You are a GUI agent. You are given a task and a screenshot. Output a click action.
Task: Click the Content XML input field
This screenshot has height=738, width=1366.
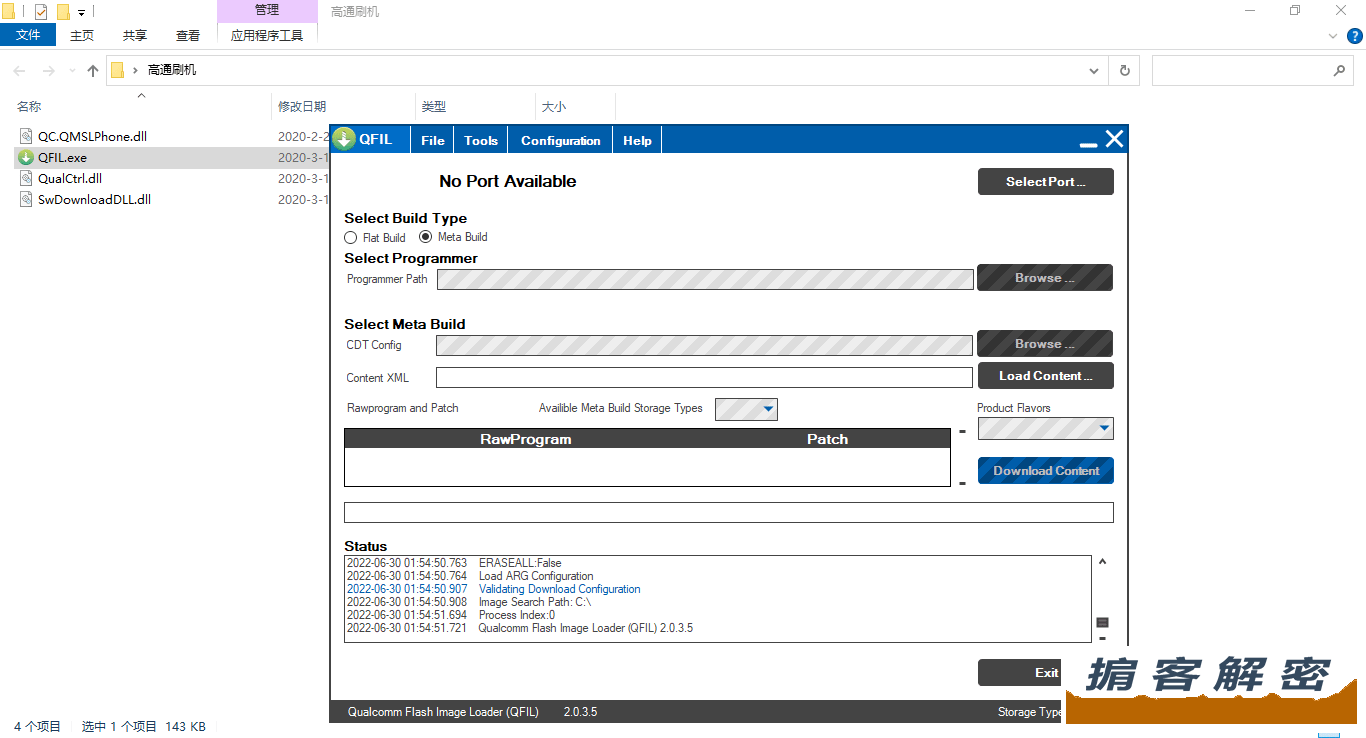704,377
